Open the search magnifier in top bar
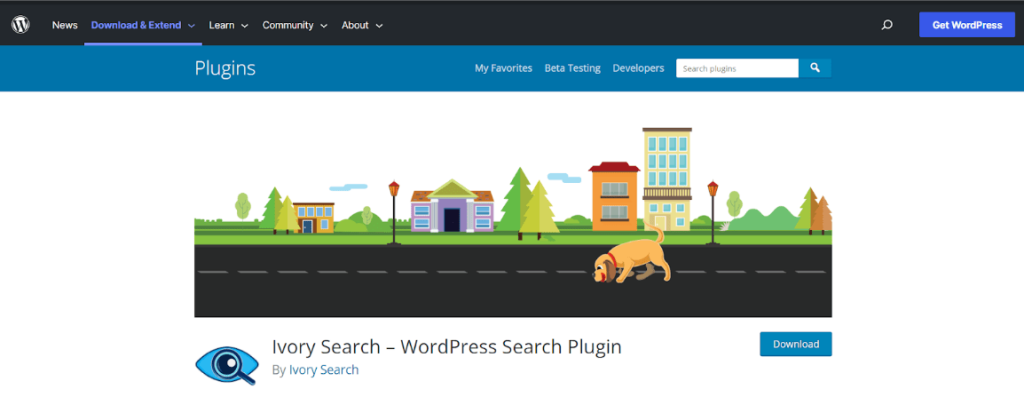 coord(886,25)
